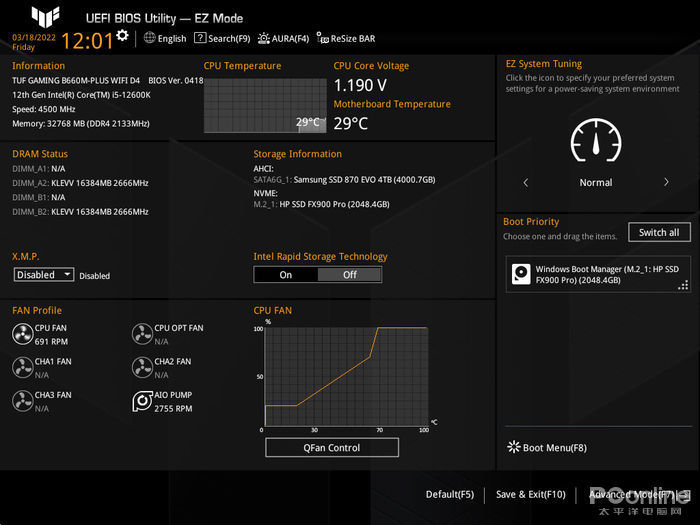Click the AIO PUMP icon

click(x=142, y=401)
